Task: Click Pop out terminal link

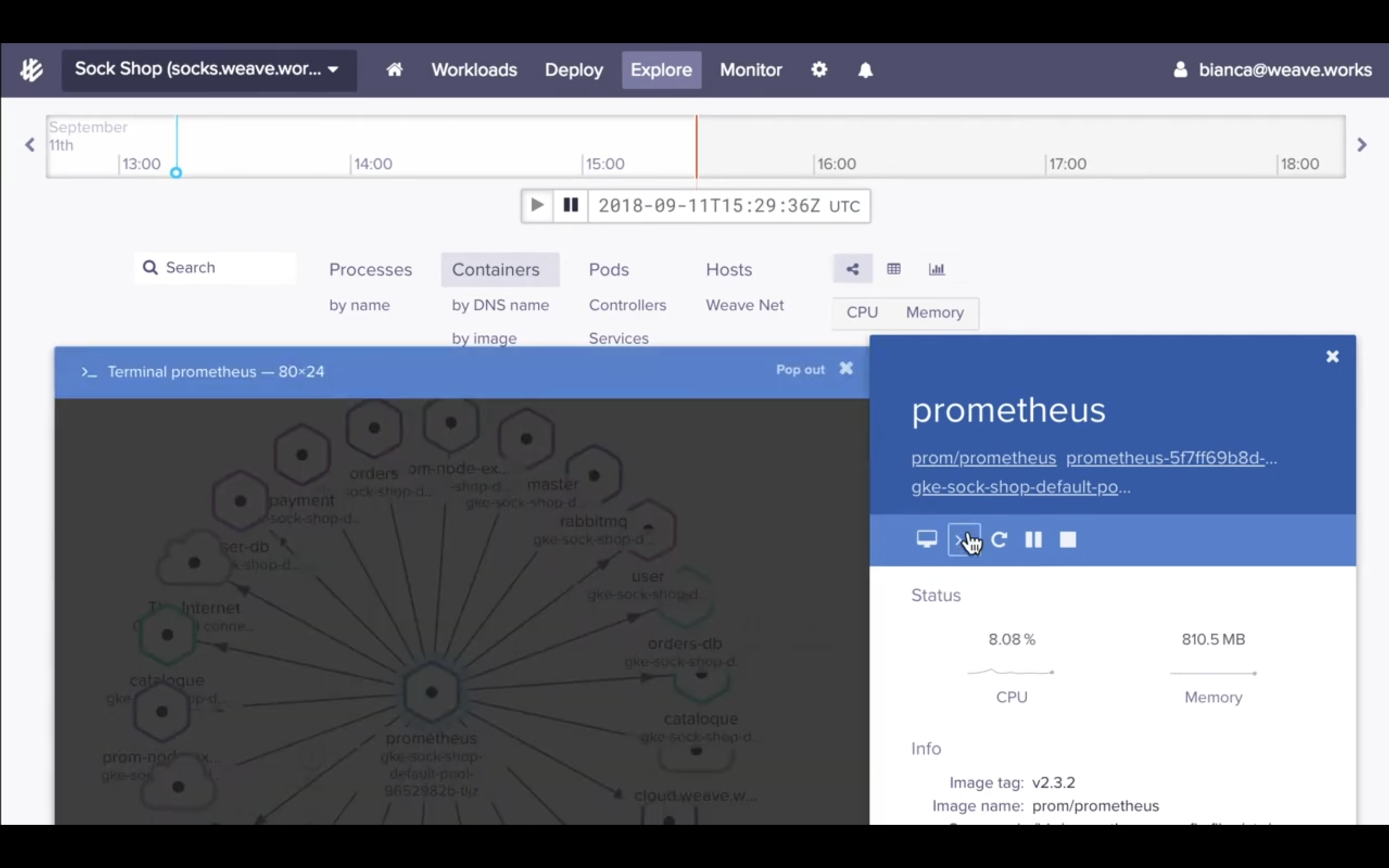Action: click(800, 370)
